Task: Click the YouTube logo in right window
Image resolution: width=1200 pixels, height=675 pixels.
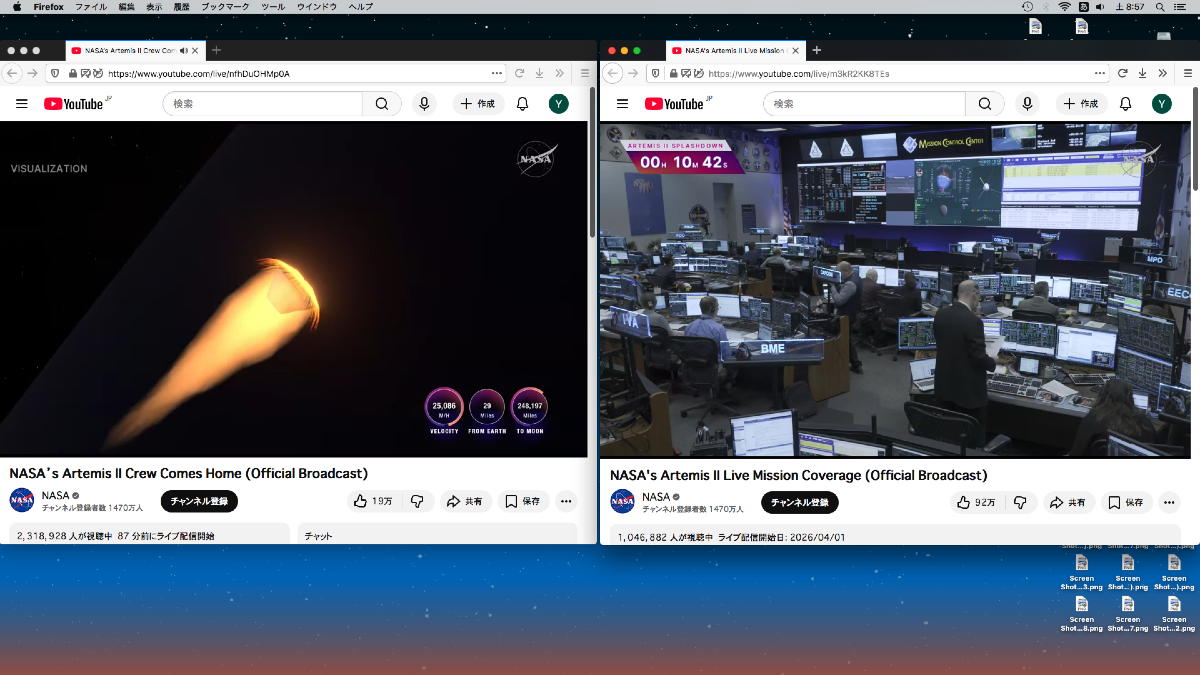Action: pyautogui.click(x=674, y=104)
